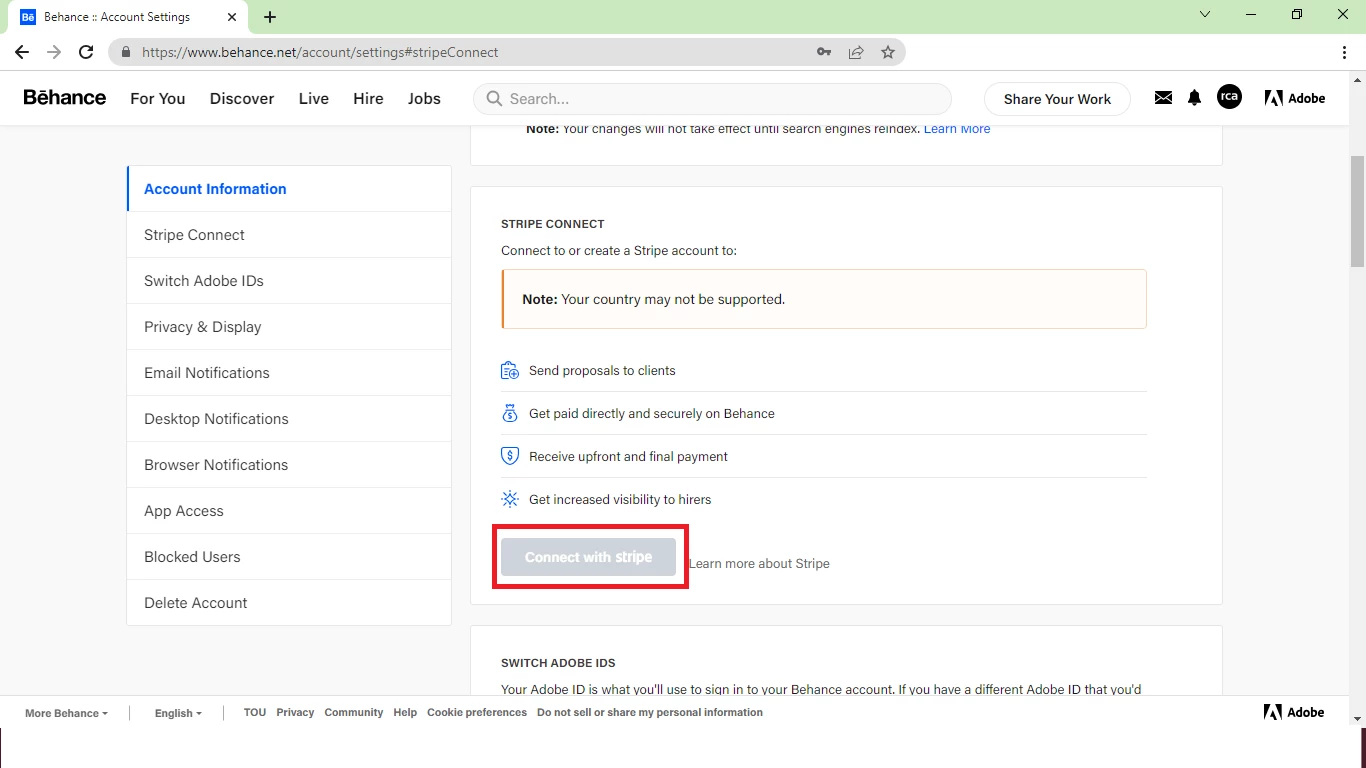Viewport: 1366px width, 768px height.
Task: Click Learn more about Stripe
Action: tap(759, 563)
